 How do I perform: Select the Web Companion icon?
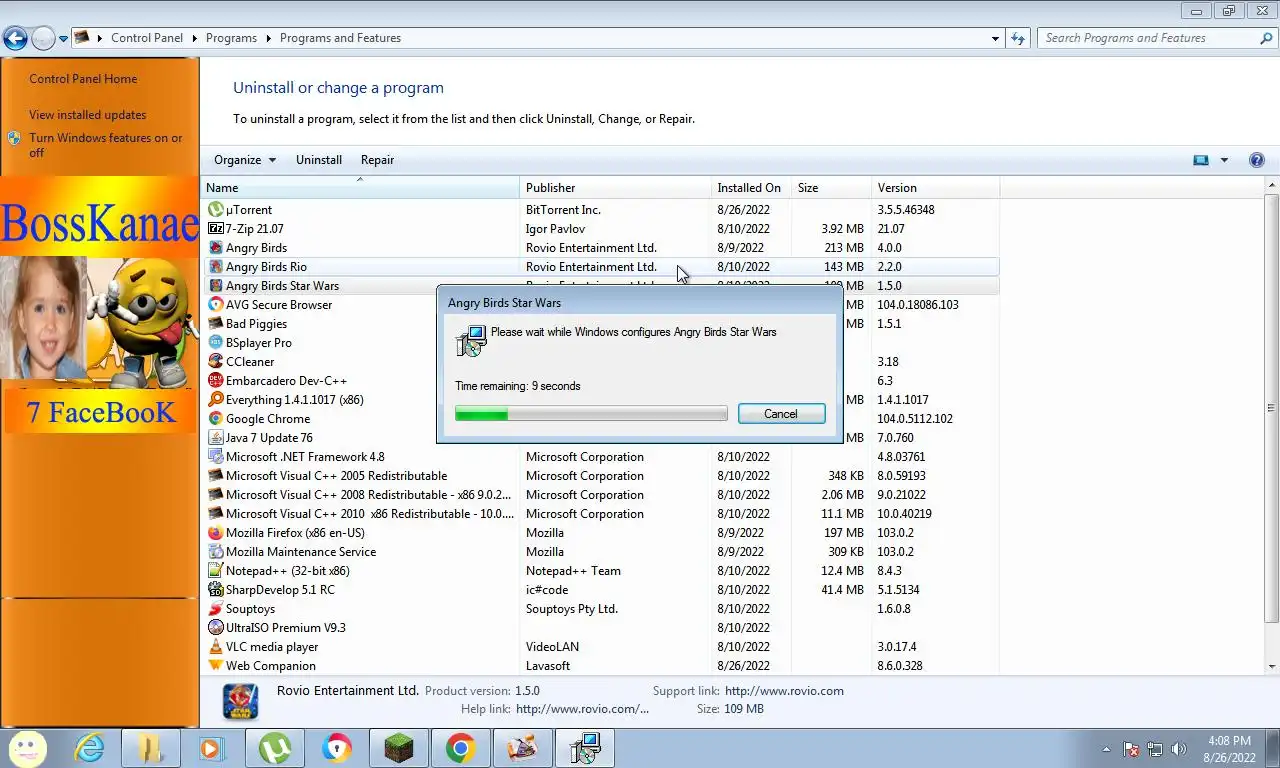pyautogui.click(x=216, y=666)
